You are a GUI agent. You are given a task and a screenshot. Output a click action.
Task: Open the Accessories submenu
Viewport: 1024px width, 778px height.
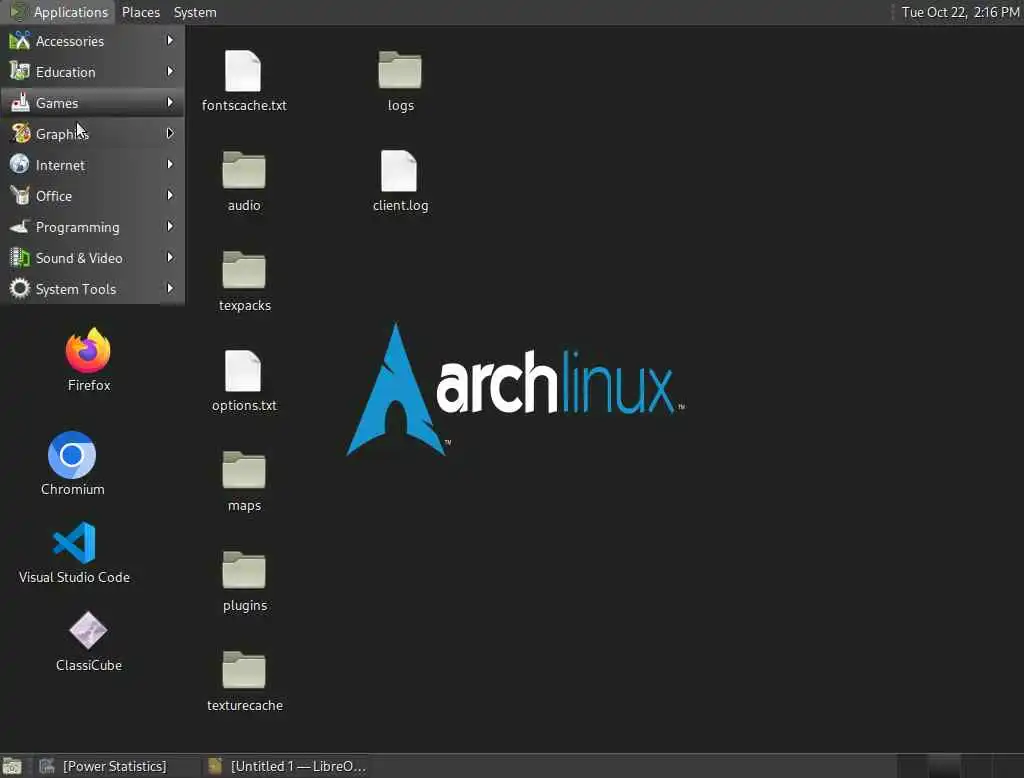point(93,41)
